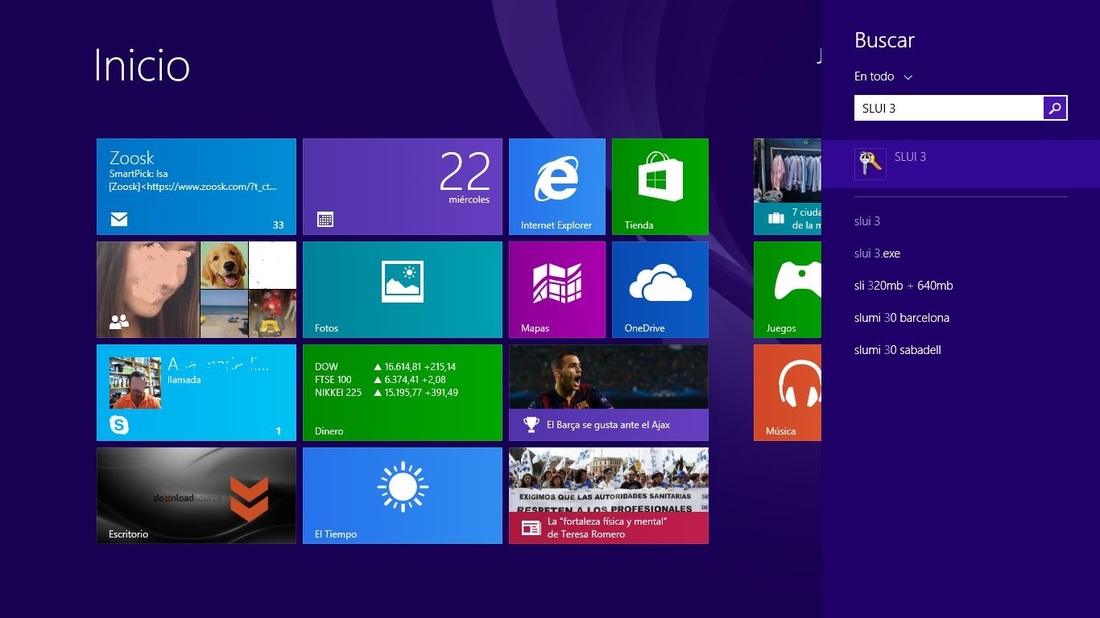Open the people contacts photo tile
The width and height of the screenshot is (1100, 618).
pyautogui.click(x=196, y=290)
